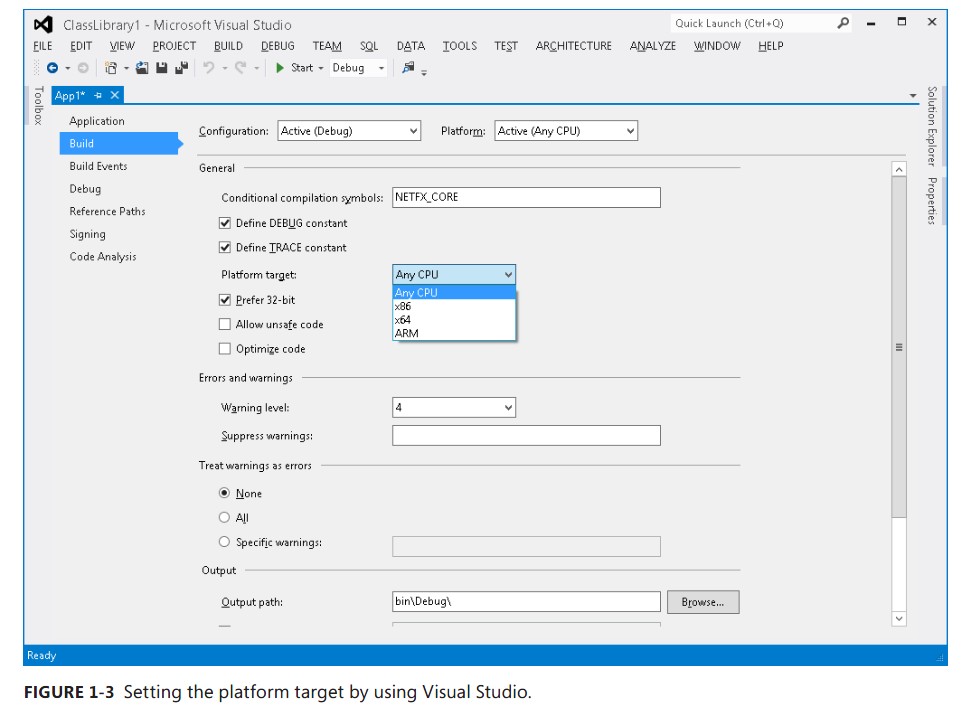The height and width of the screenshot is (708, 962).
Task: Select the Specific warnings radio button
Action: [225, 542]
